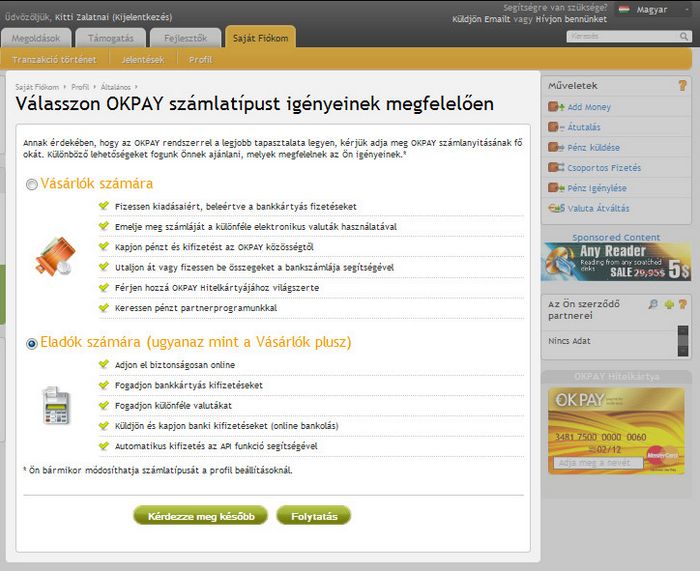Click the Pénz küldése link

pyautogui.click(x=593, y=148)
